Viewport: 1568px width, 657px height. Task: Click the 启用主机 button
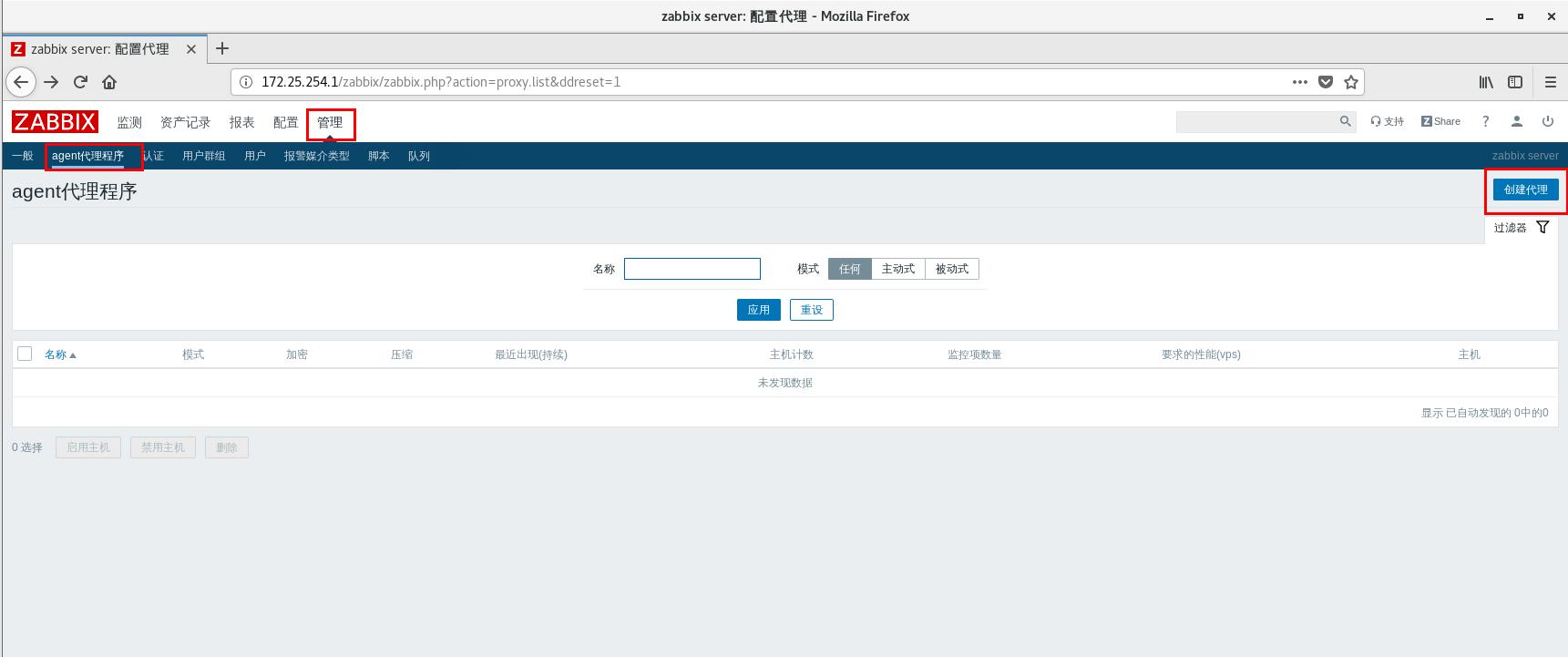(88, 447)
